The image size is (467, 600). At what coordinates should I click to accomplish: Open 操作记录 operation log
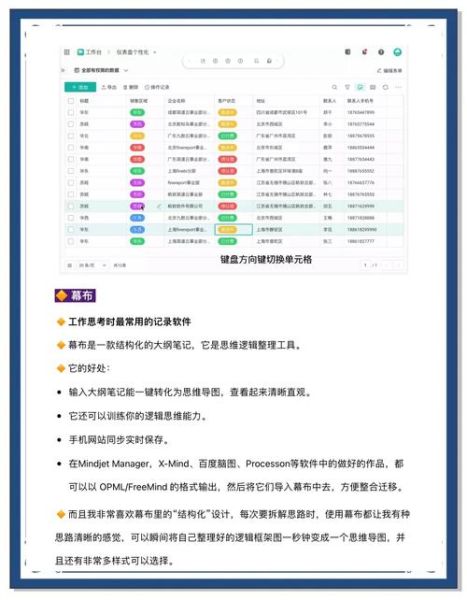point(157,87)
